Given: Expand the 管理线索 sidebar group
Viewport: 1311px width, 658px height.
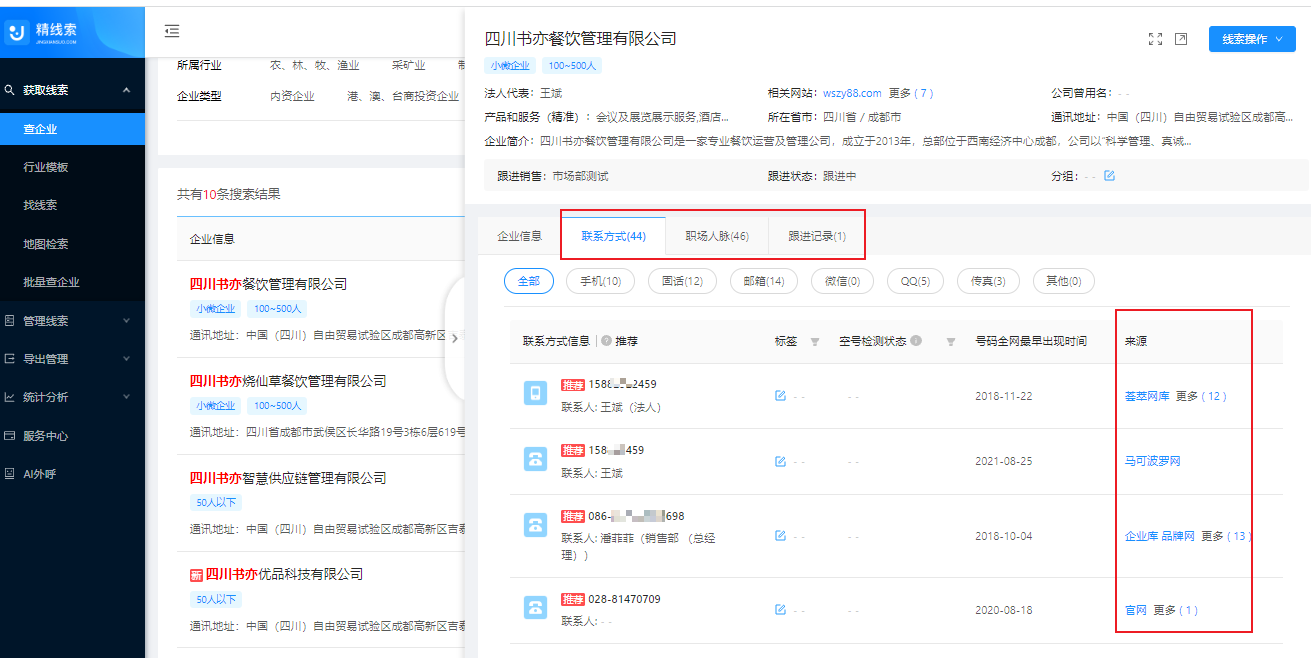Looking at the screenshot, I should [x=55, y=321].
